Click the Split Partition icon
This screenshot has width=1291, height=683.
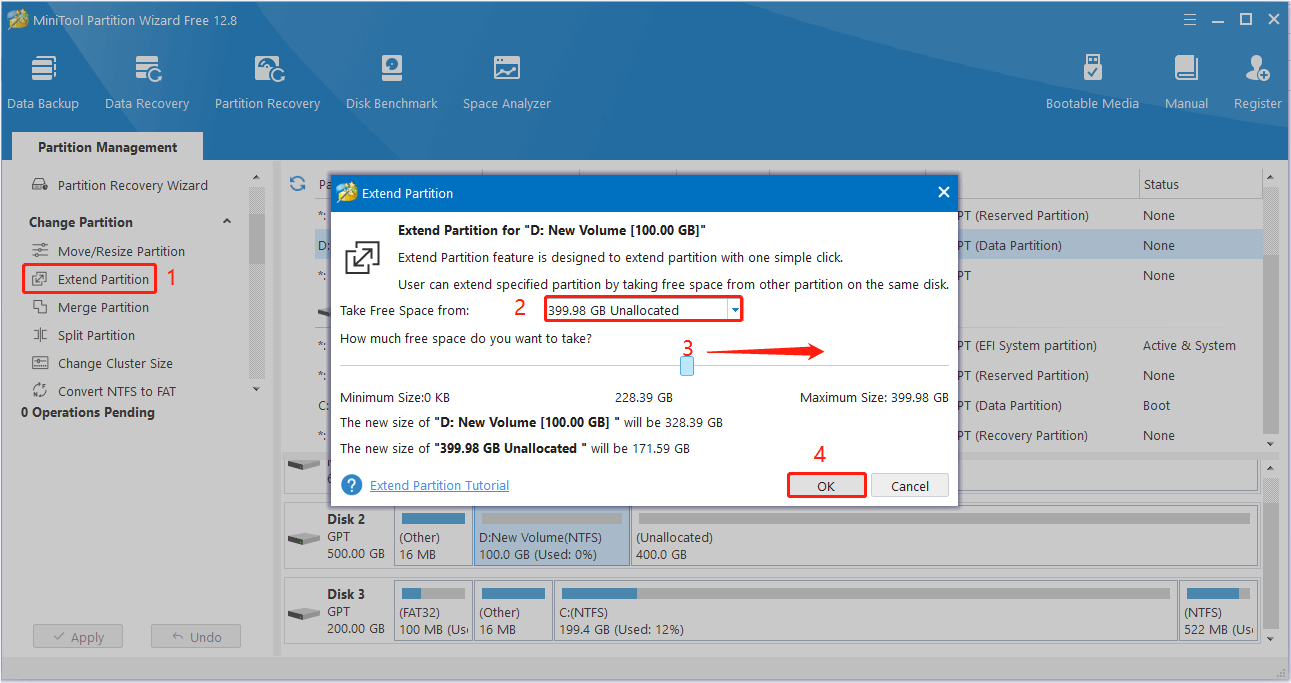click(x=40, y=335)
